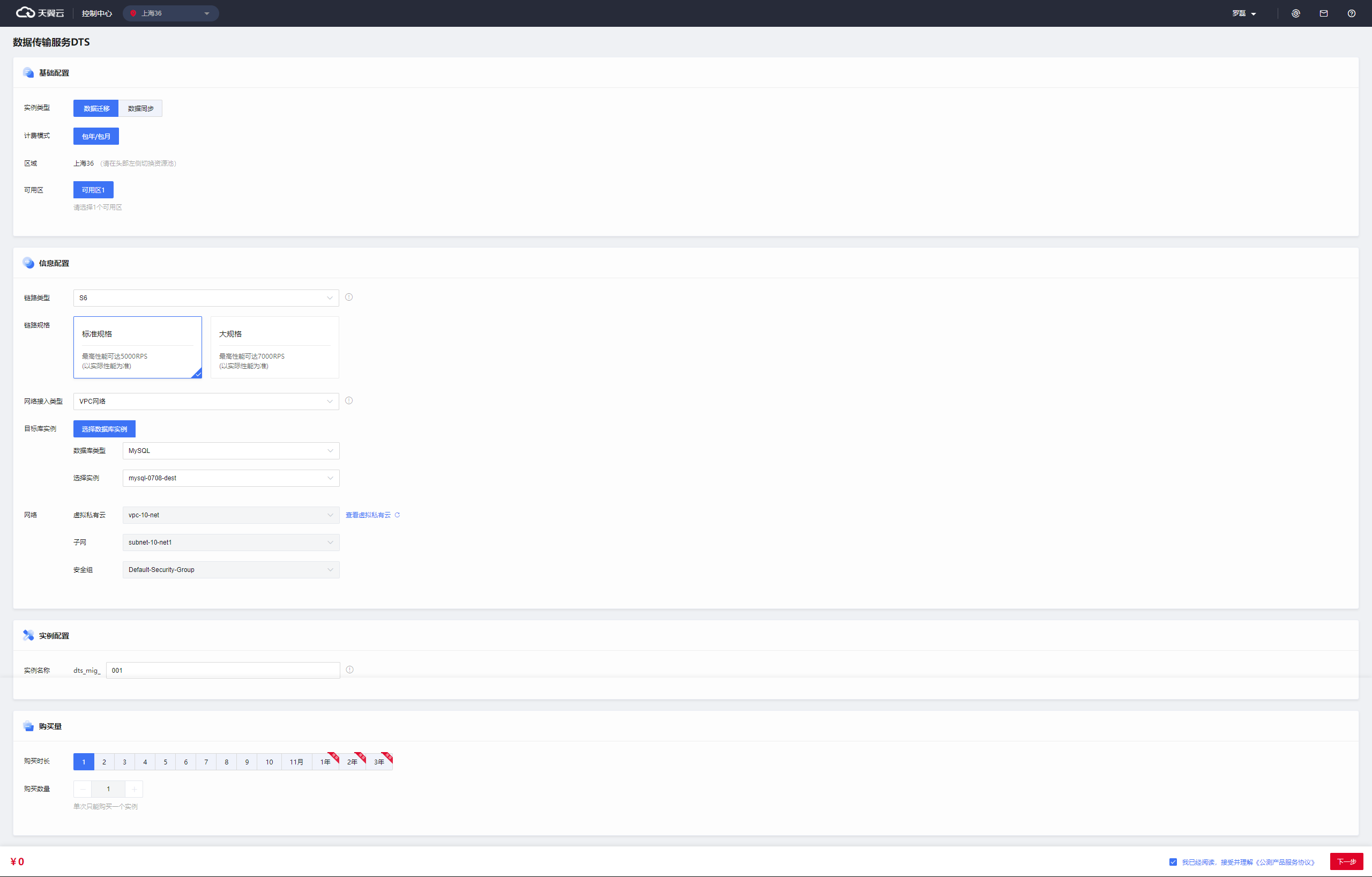Click info icon beside instance name field

[x=349, y=670]
